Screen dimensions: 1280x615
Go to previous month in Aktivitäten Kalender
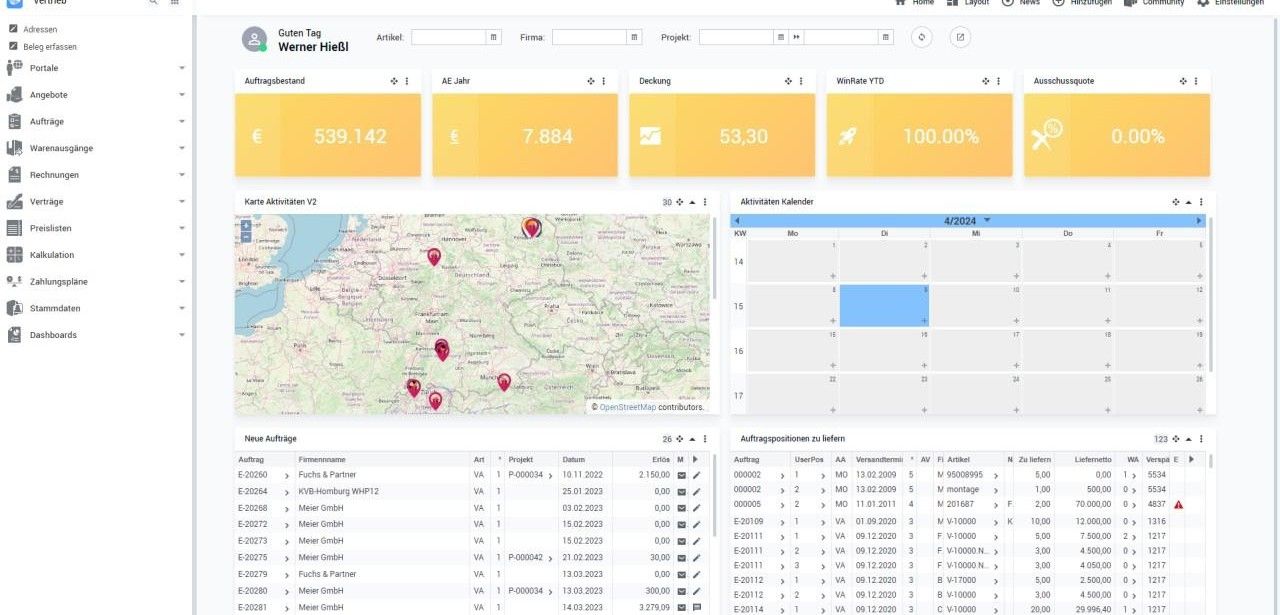pos(737,221)
